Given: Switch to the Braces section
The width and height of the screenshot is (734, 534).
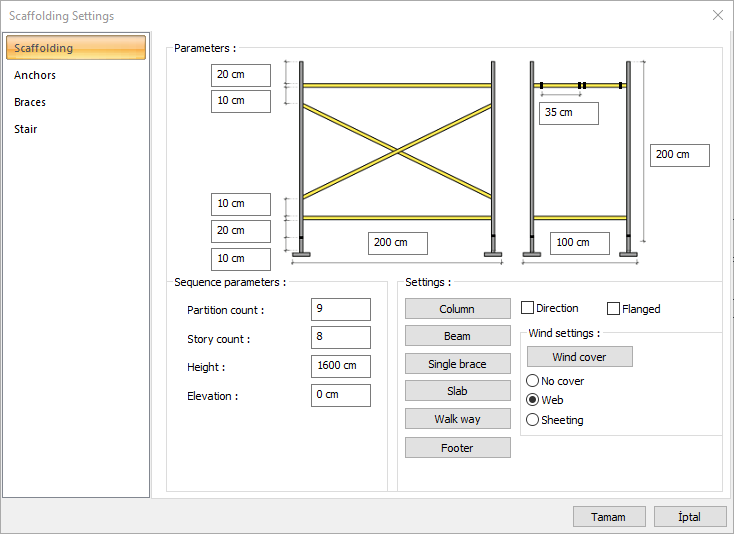Looking at the screenshot, I should [x=30, y=102].
